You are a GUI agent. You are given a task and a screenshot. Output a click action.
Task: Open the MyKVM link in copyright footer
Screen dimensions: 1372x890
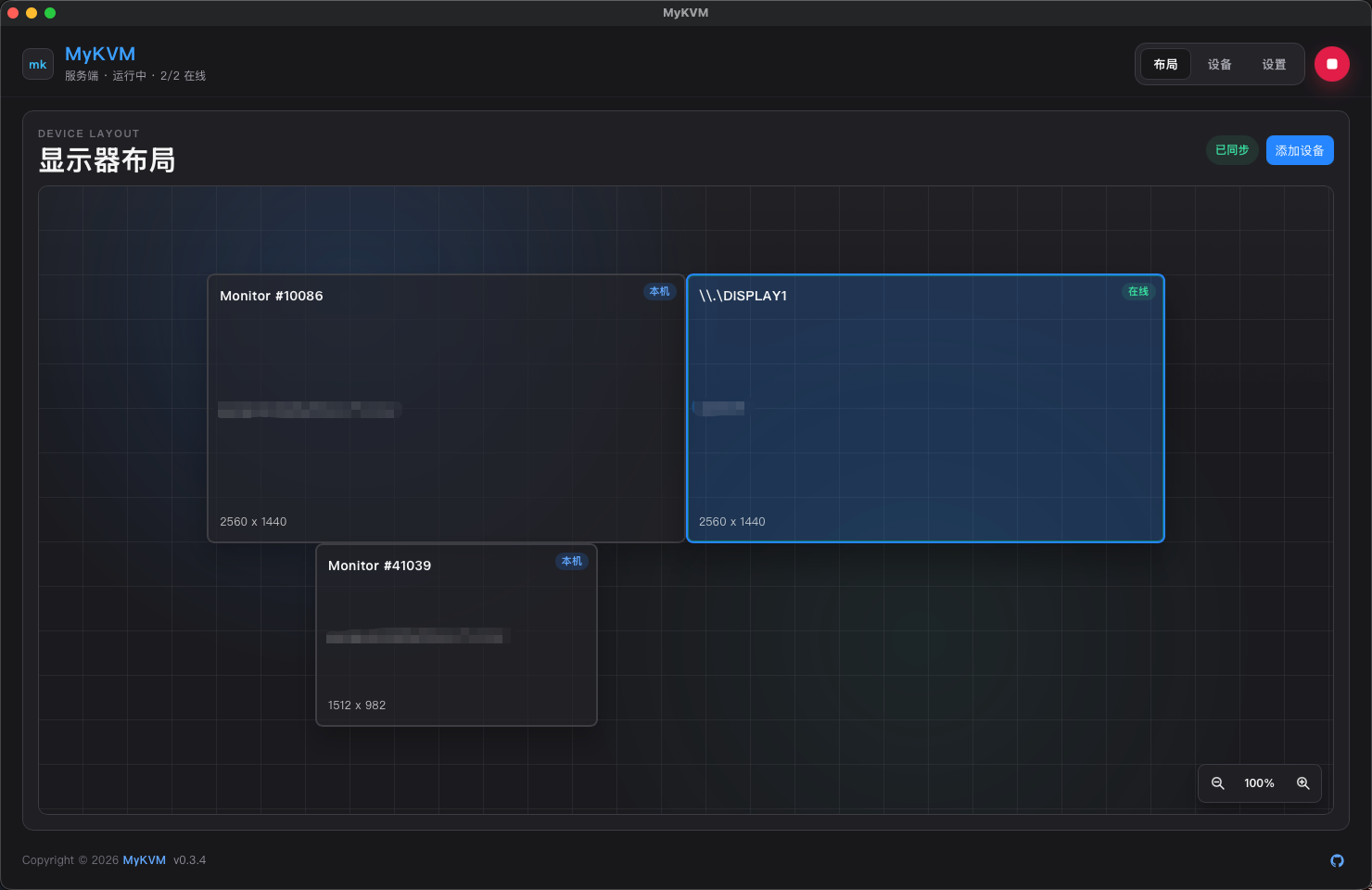point(144,860)
